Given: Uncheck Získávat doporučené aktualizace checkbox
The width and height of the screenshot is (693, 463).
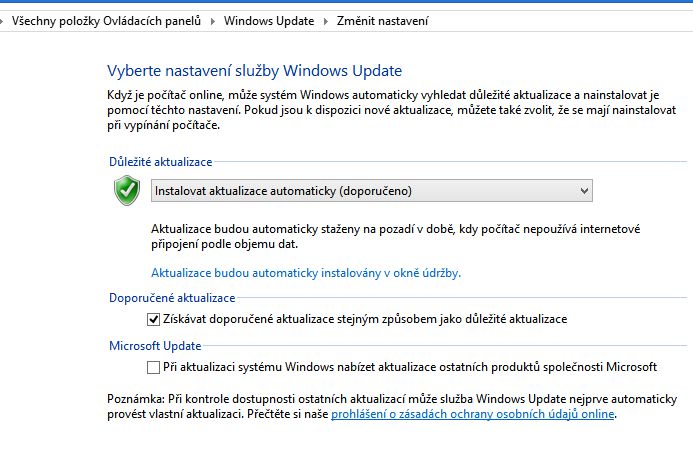Looking at the screenshot, I should (153, 319).
